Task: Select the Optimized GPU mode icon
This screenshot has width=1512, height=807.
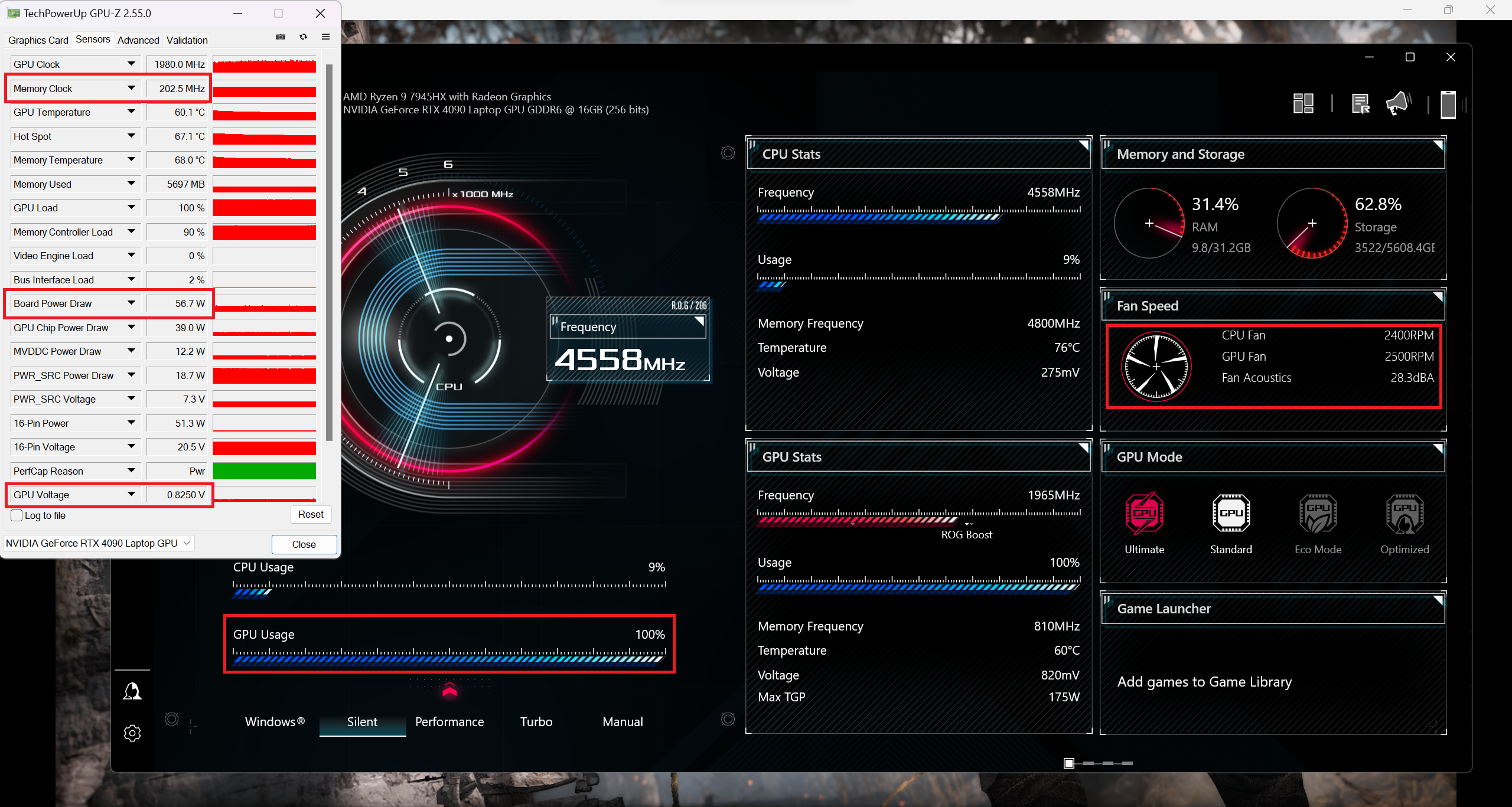Action: (1405, 513)
